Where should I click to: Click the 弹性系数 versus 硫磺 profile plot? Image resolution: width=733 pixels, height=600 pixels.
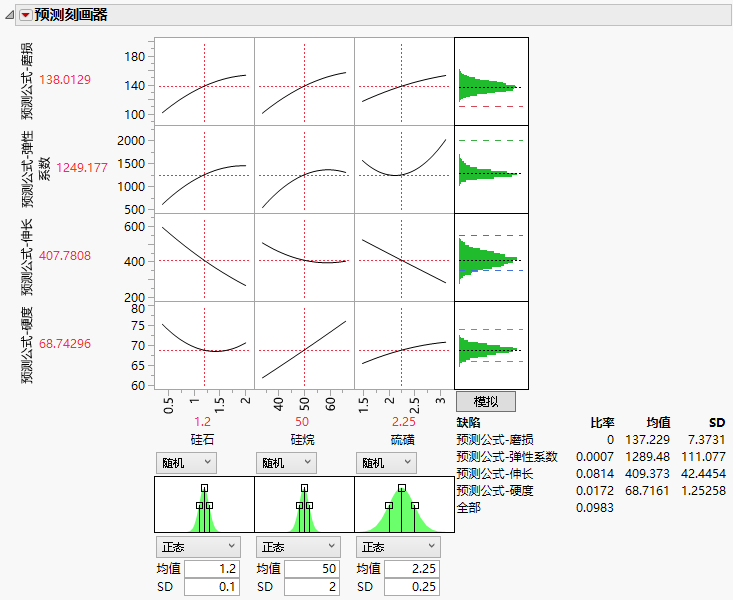click(404, 169)
